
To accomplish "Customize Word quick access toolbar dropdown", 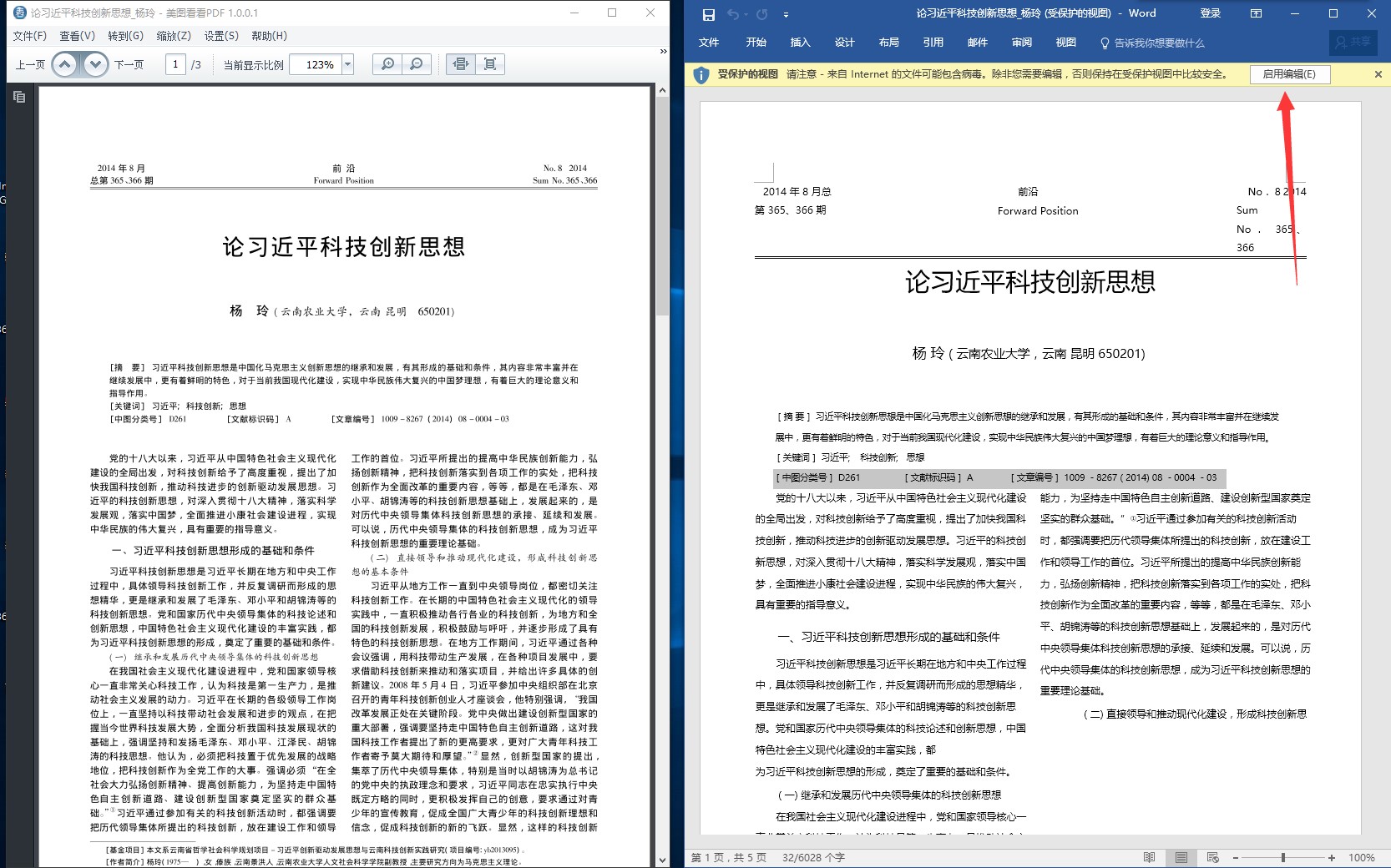I will coord(786,14).
